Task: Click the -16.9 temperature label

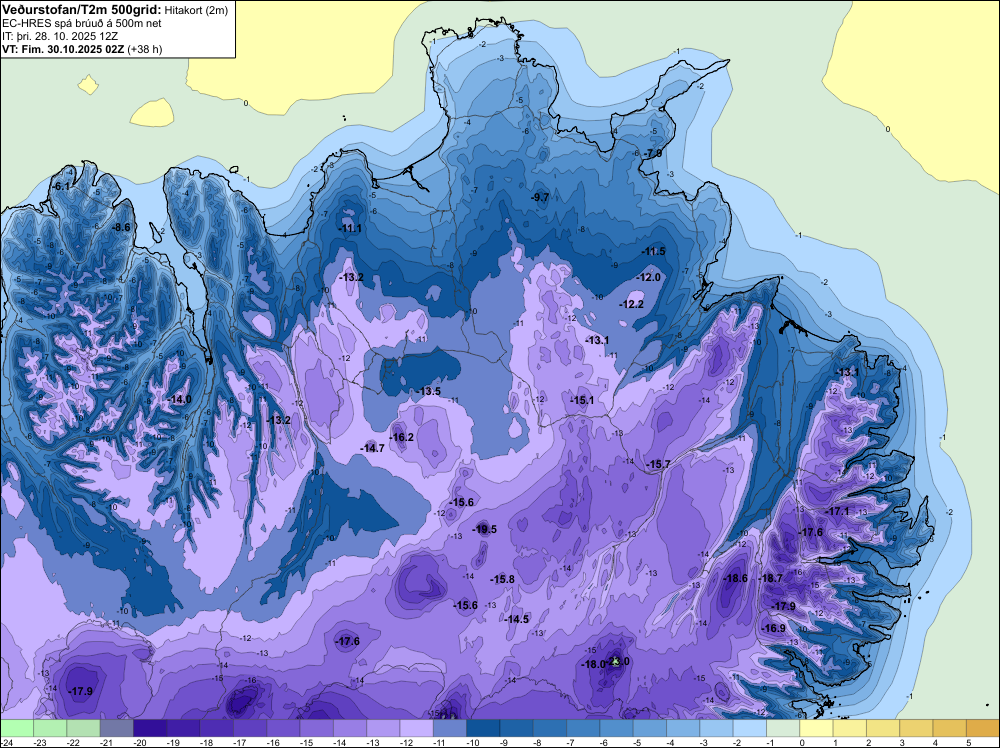Action: pos(774,628)
